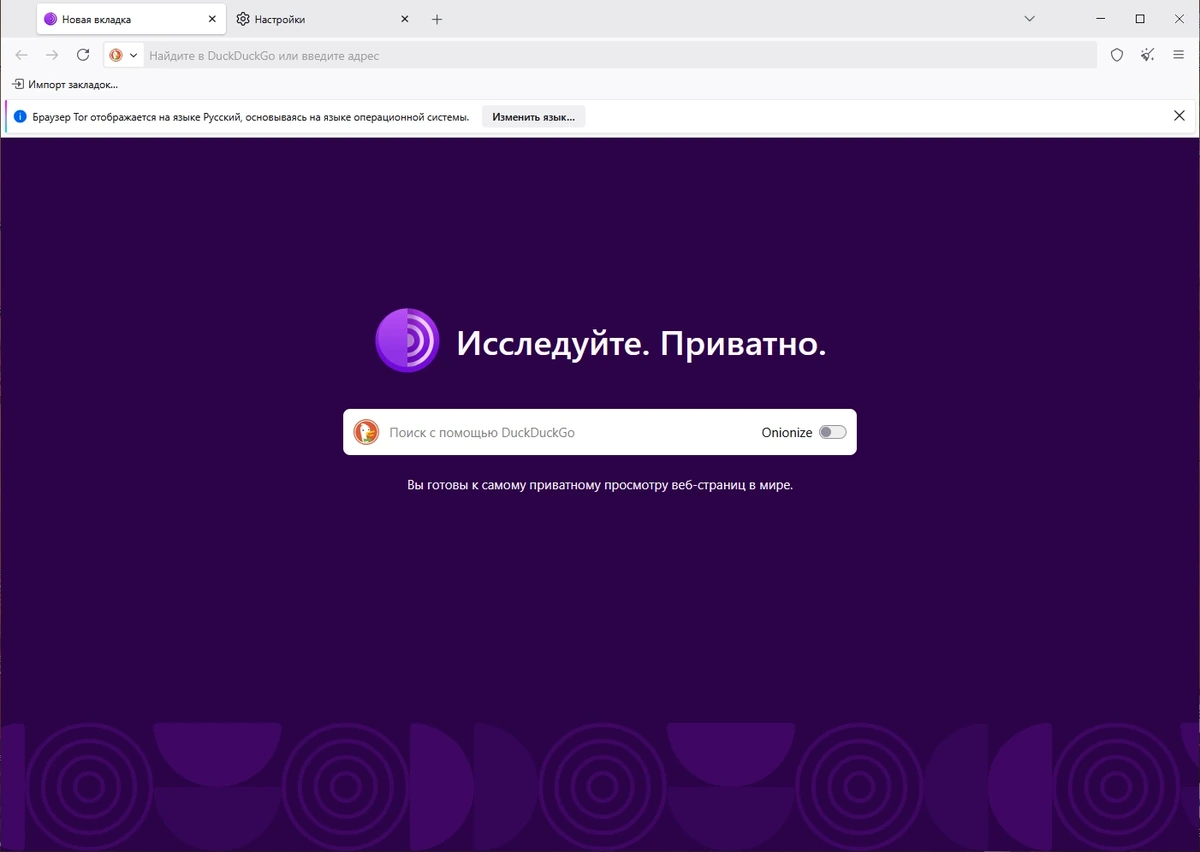Maximize the browser window
1200x852 pixels.
[1140, 19]
